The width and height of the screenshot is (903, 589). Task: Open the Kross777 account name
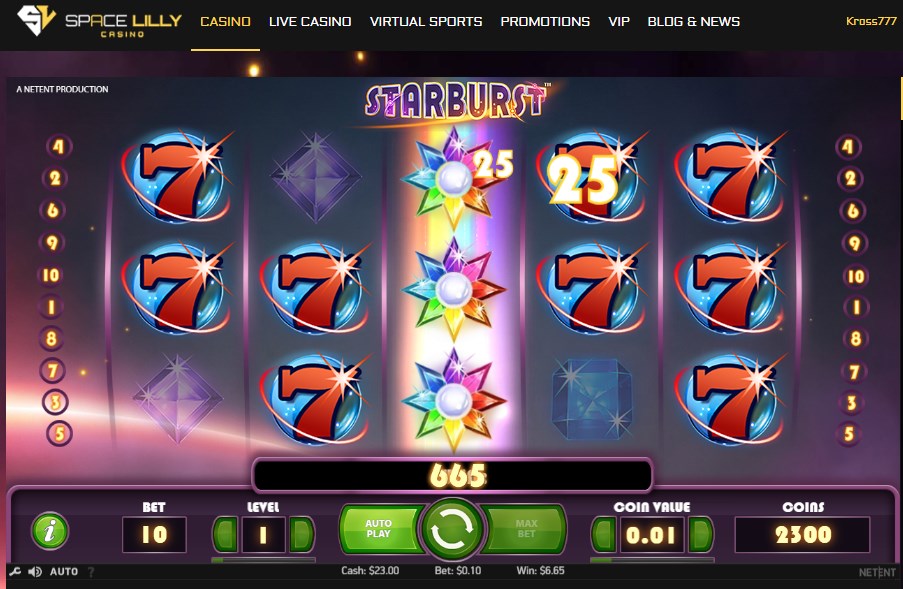point(871,21)
